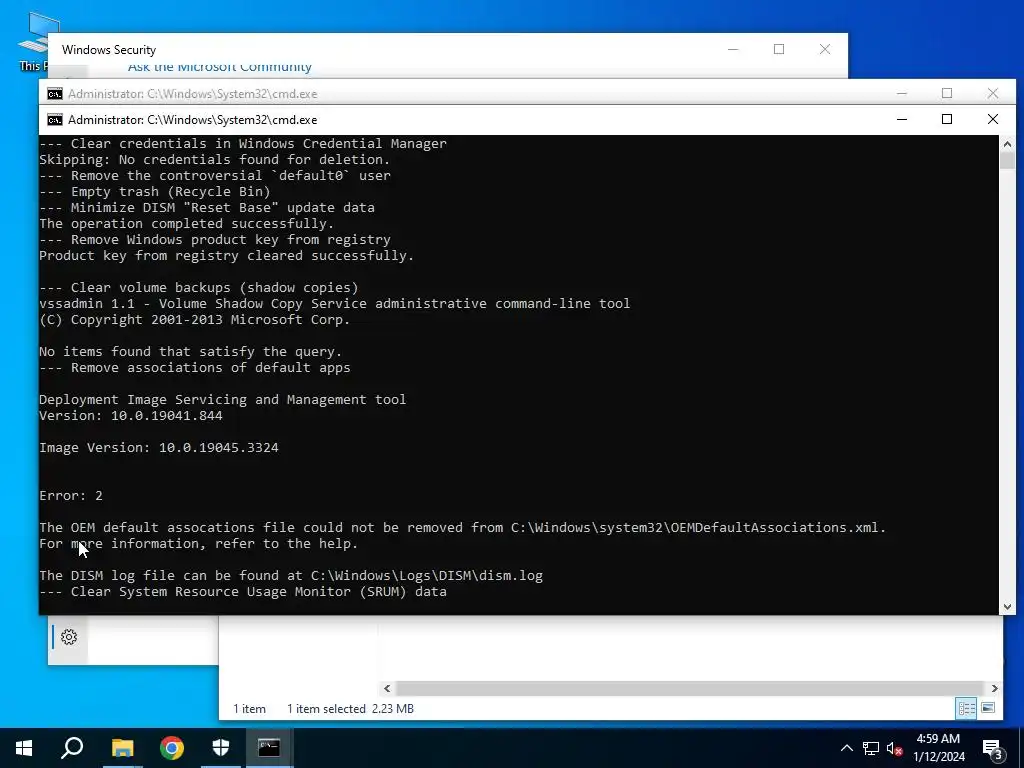Screen dimensions: 1024x768
Task: Switch File Explorer to details view
Action: click(967, 709)
